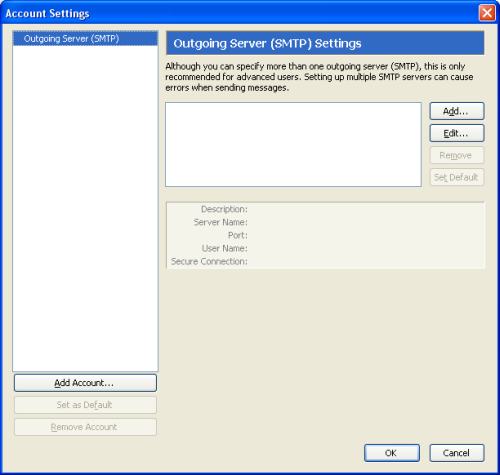Confirm settings with the OK button
Screen dimensions: 500x475
(392, 453)
